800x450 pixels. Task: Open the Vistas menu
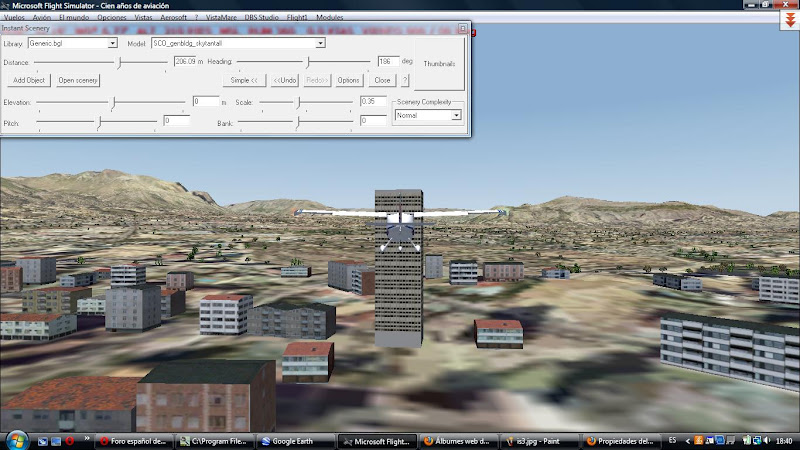tap(143, 17)
